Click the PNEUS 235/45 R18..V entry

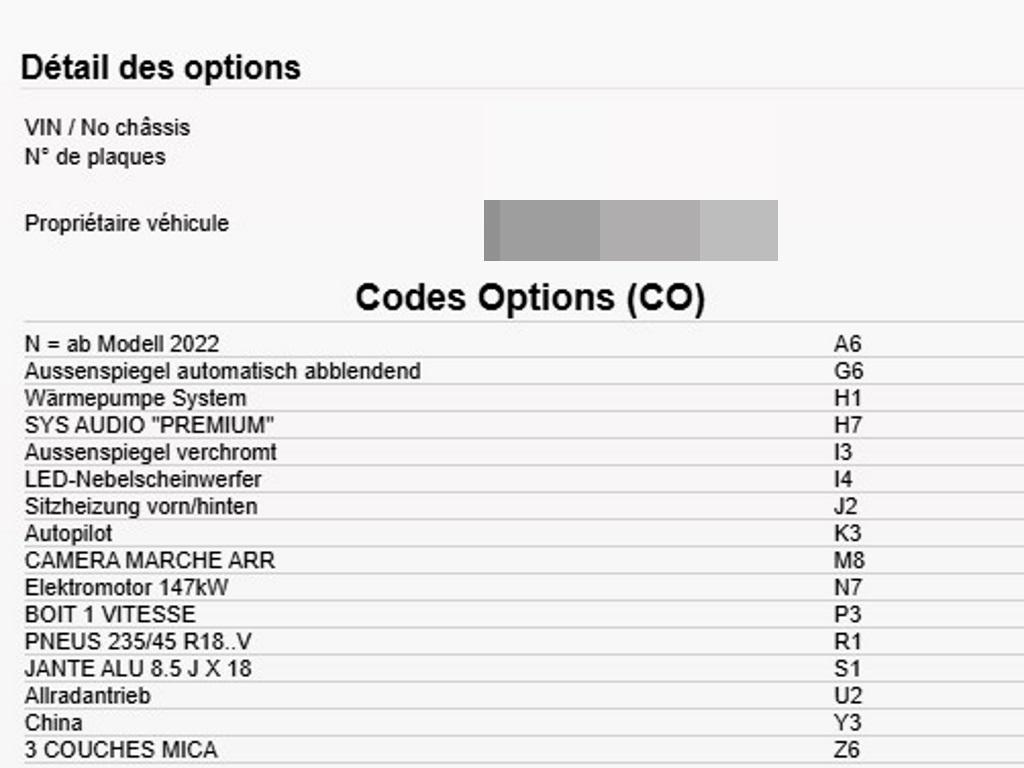(138, 641)
